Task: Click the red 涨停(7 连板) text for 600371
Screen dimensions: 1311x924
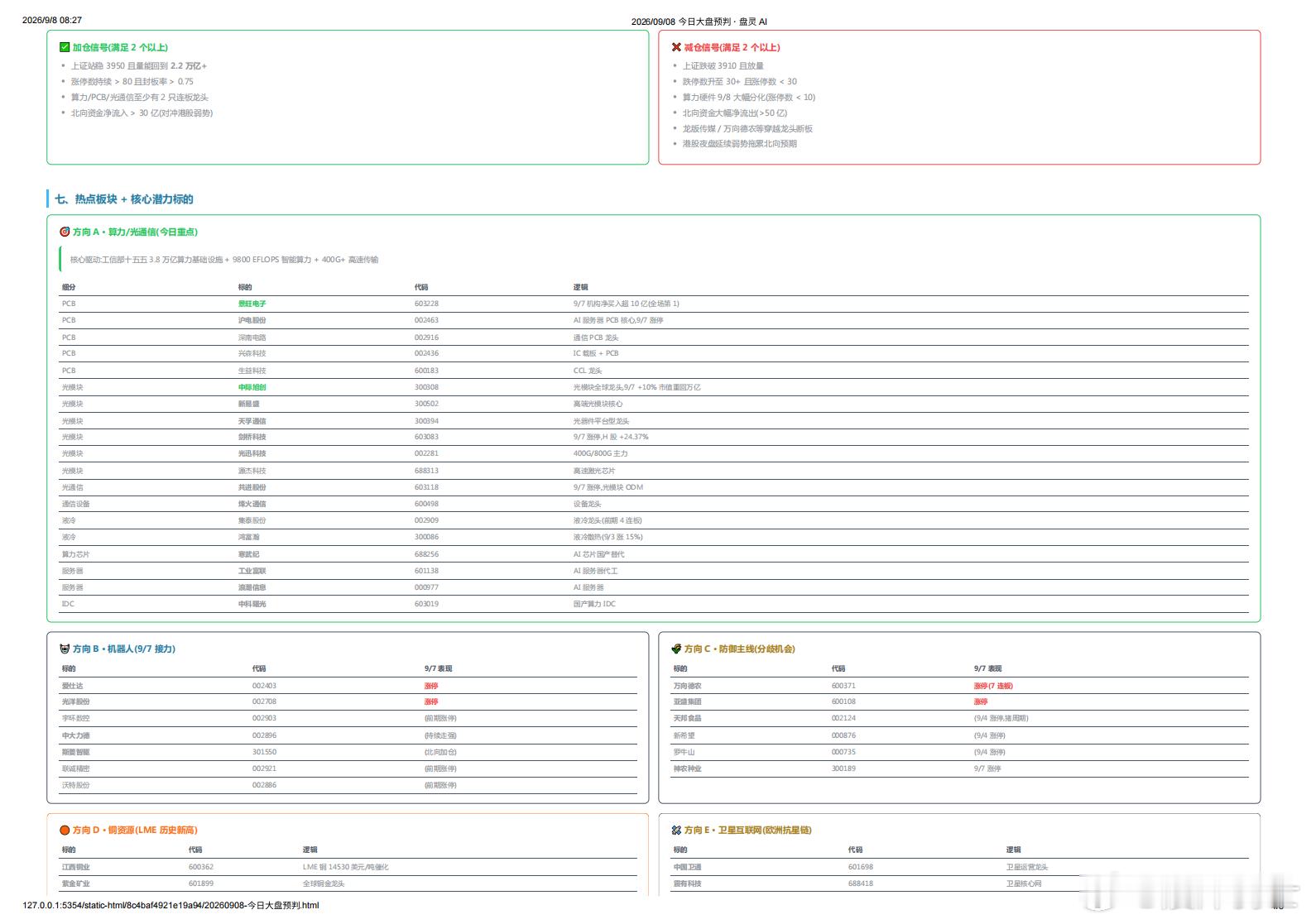Action: [993, 686]
